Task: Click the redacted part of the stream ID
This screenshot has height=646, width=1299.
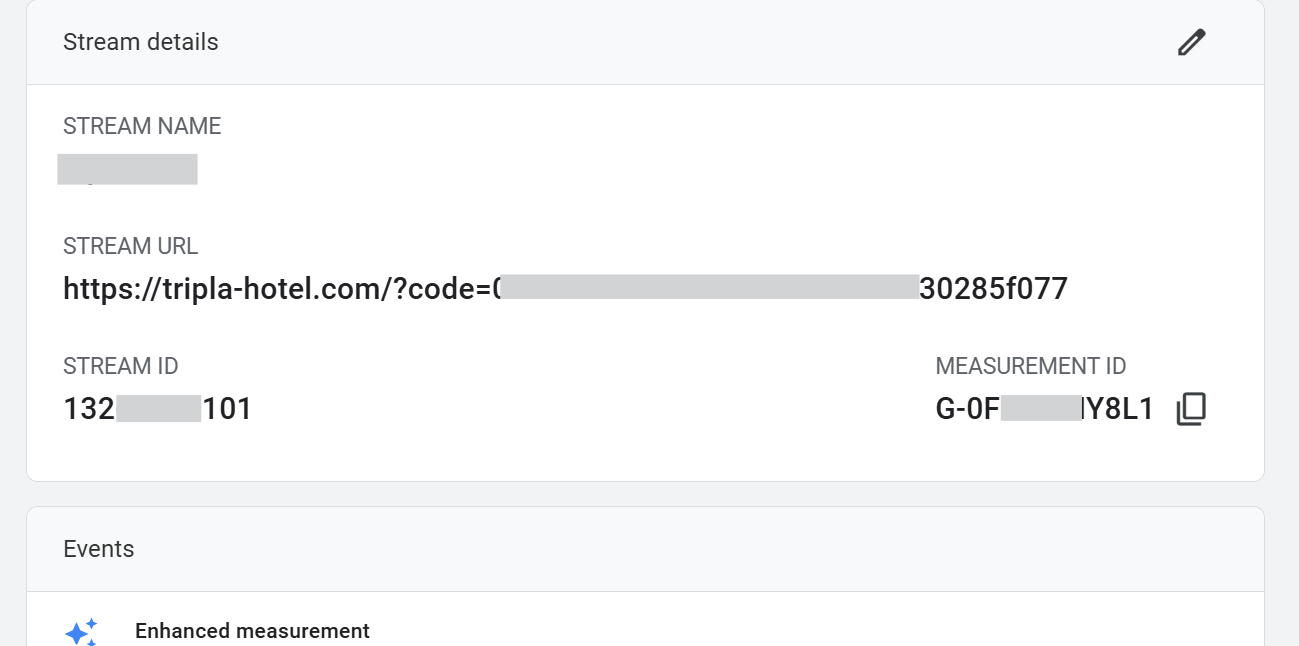Action: 159,409
